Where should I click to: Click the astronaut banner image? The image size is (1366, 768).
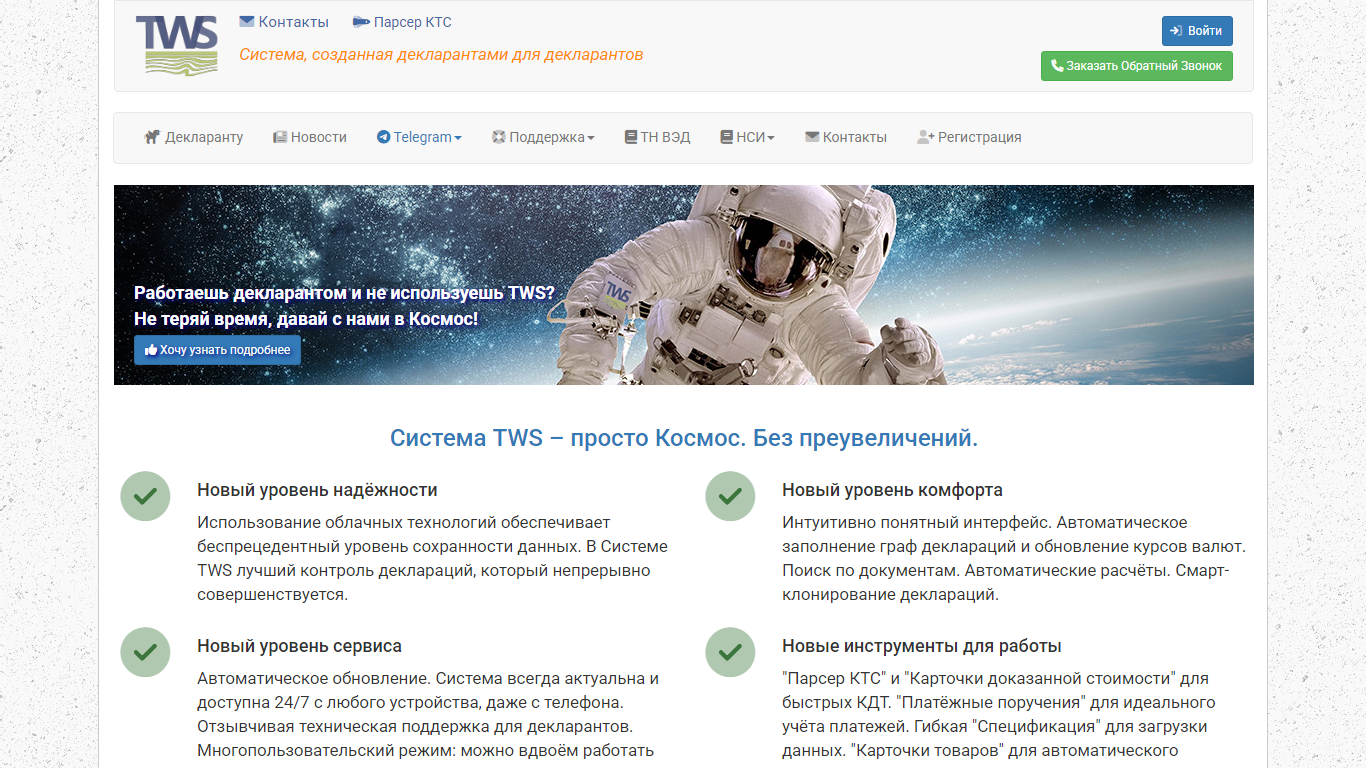(x=684, y=285)
